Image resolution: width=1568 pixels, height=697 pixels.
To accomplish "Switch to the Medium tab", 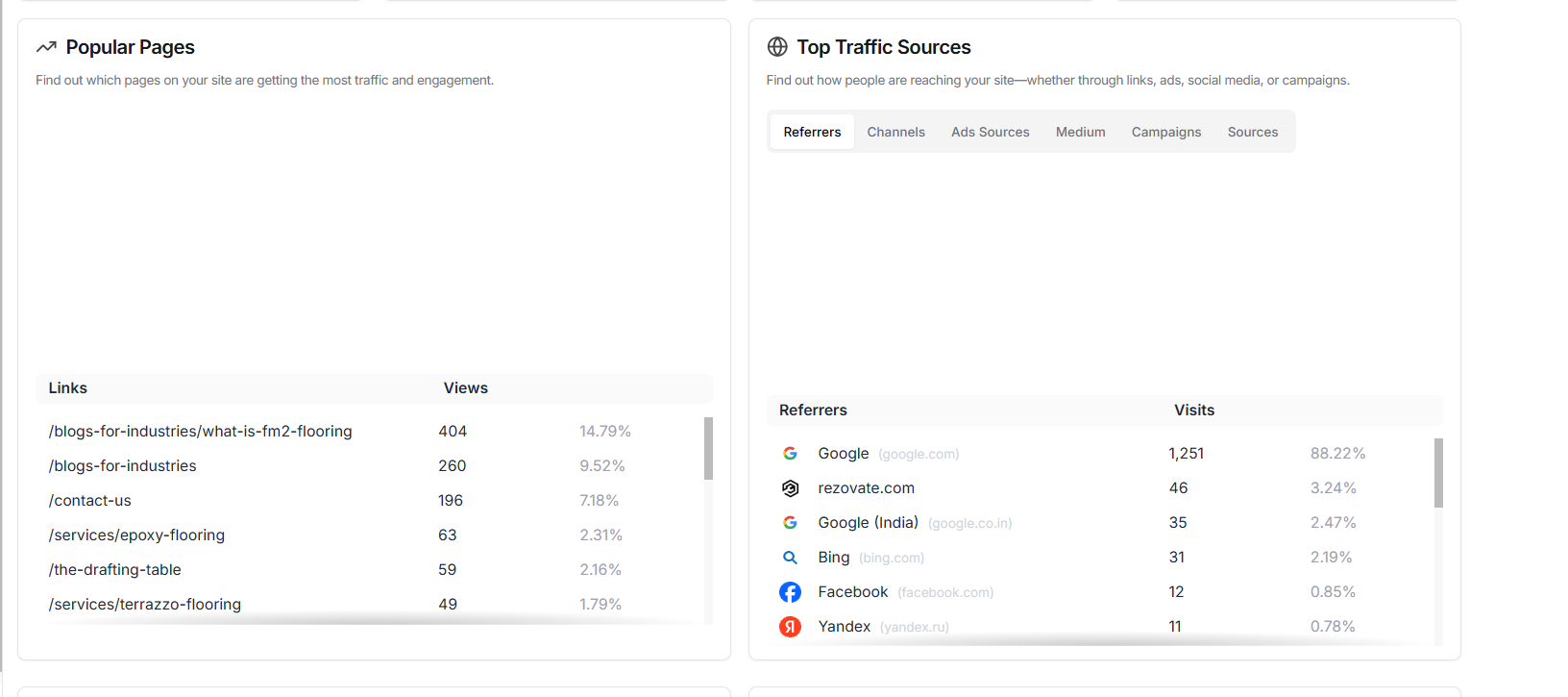I will pyautogui.click(x=1080, y=132).
